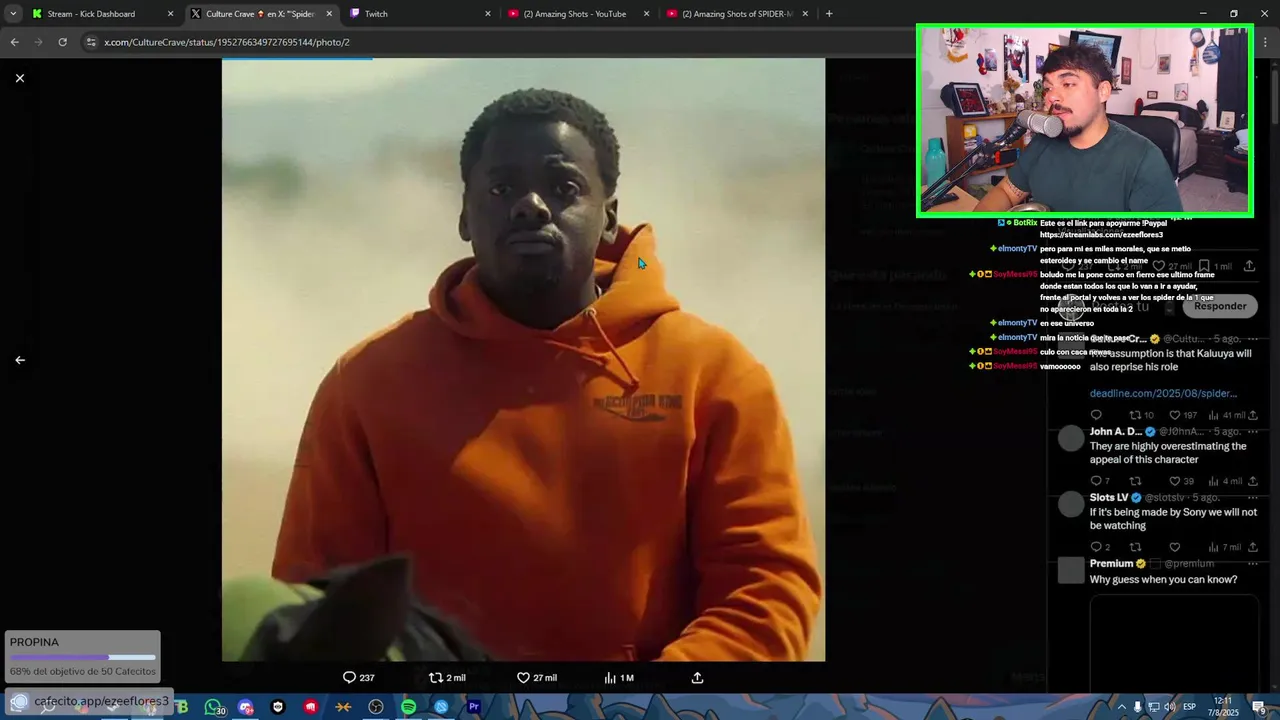The width and height of the screenshot is (1280, 720).
Task: Like John A. D's reply with 39 likes
Action: tap(1181, 481)
